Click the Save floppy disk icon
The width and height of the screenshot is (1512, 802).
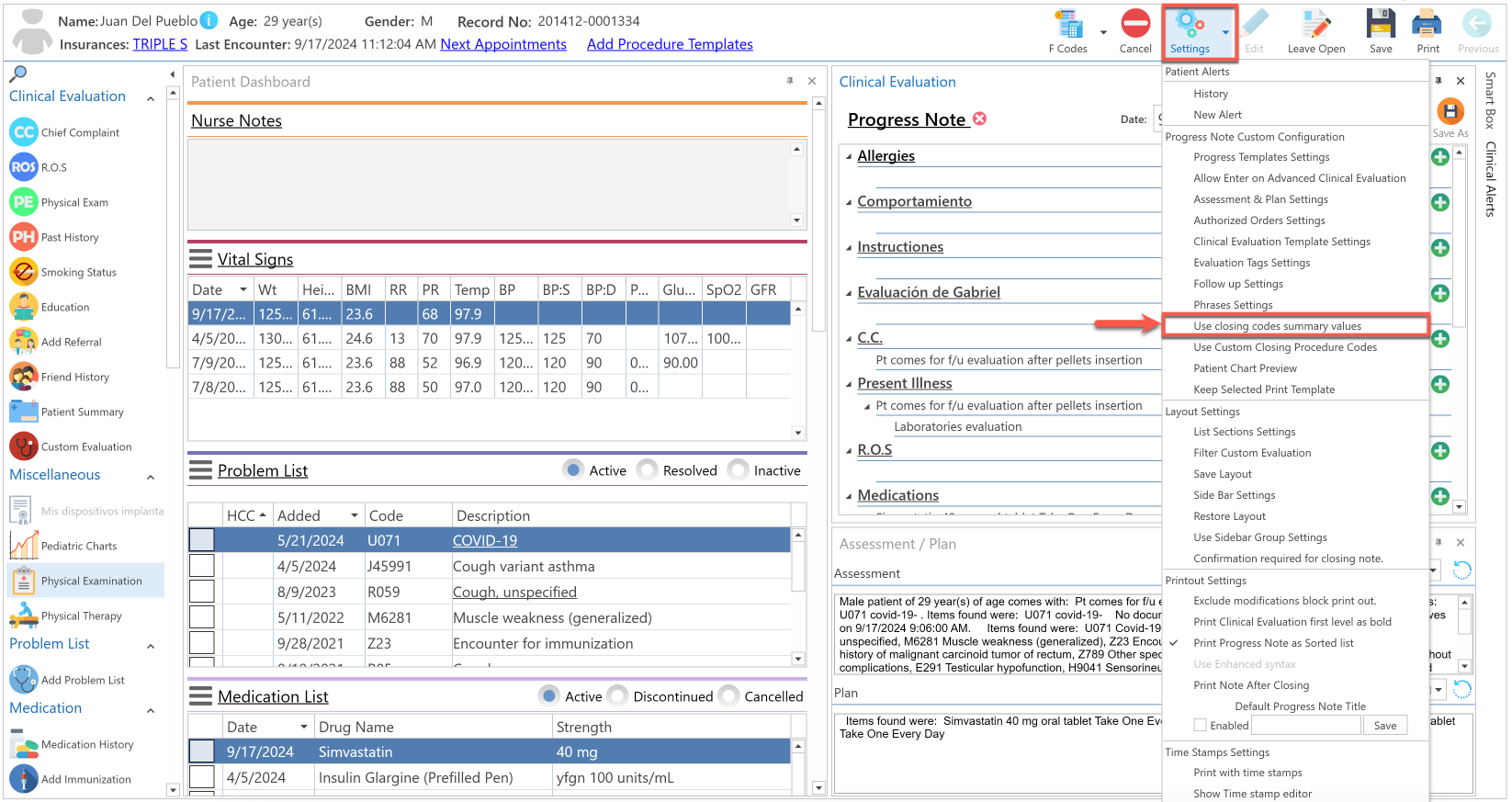[1381, 24]
